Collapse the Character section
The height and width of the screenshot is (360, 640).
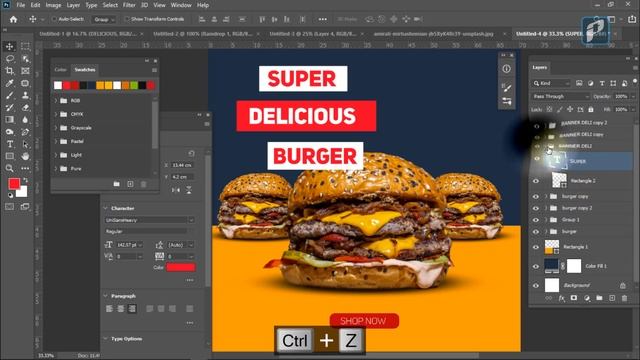click(x=106, y=208)
